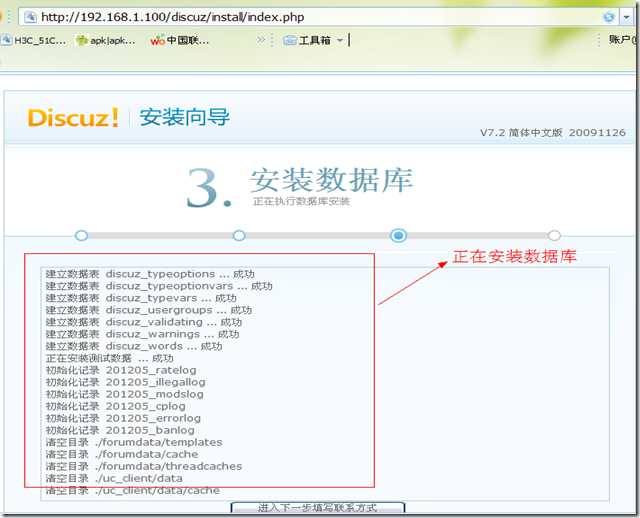
Task: Click the 安装向导 heading text
Action: pyautogui.click(x=184, y=117)
